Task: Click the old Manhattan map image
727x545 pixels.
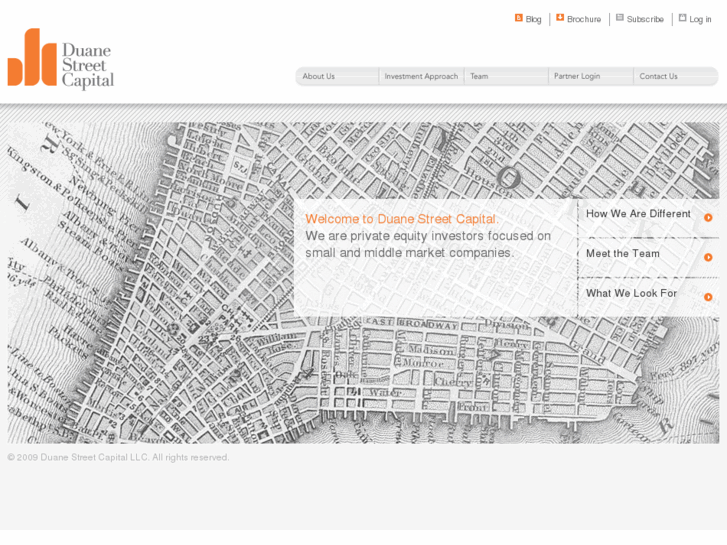Action: 364,283
